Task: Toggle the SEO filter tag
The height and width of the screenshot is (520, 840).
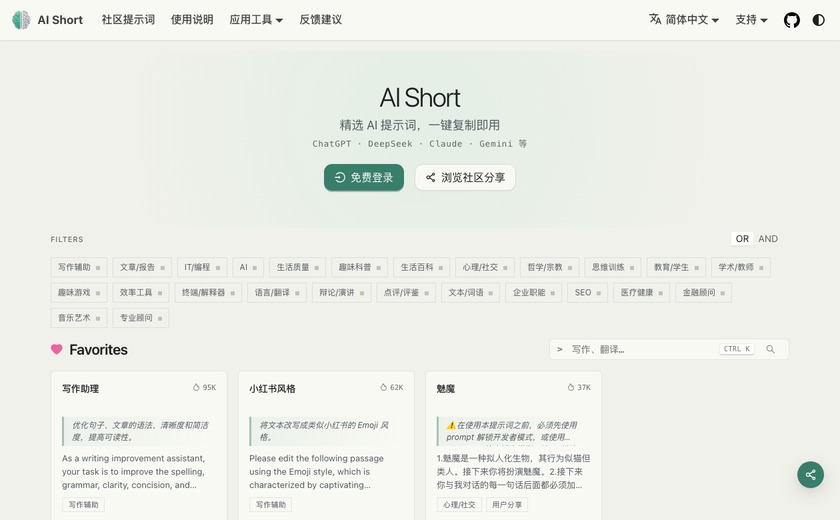Action: [588, 292]
